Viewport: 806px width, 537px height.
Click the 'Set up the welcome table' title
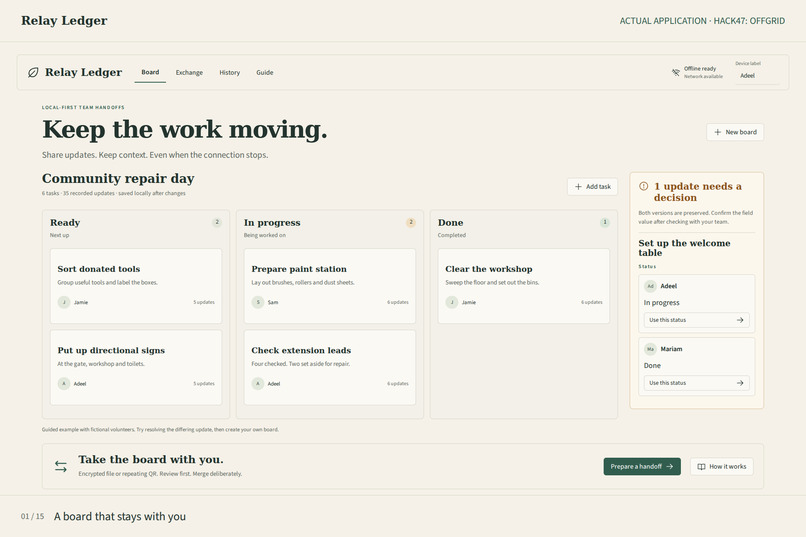(x=684, y=248)
